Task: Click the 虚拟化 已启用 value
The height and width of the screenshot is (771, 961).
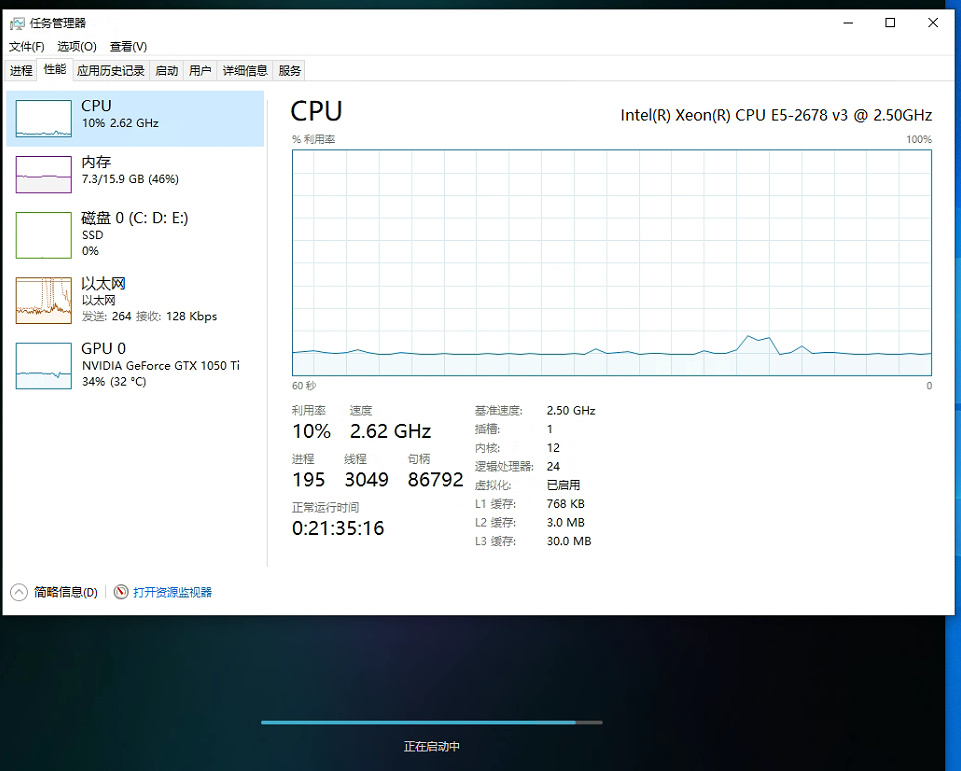Action: click(563, 485)
